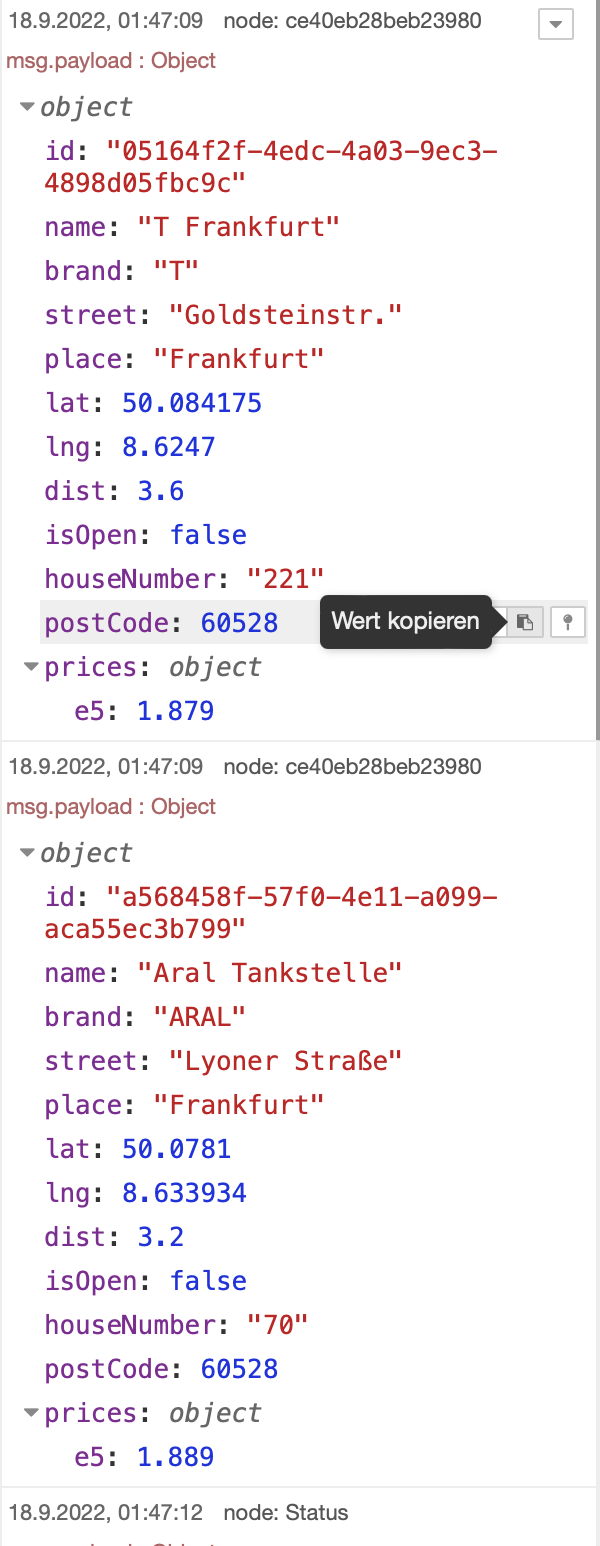Click the first msg.payload : Object label
This screenshot has height=1546, width=600.
[111, 61]
